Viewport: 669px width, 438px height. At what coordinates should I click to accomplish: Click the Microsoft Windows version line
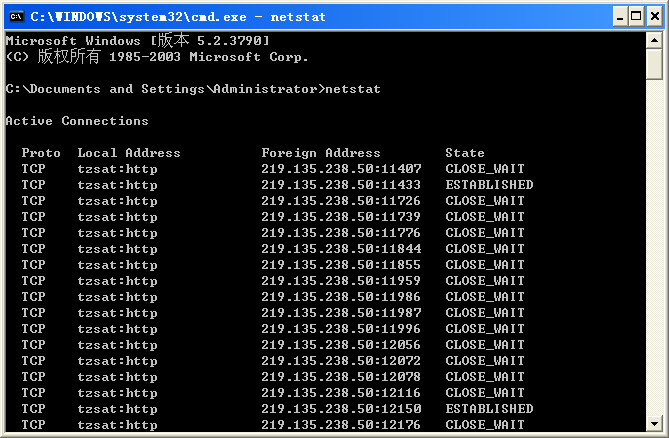click(x=138, y=41)
